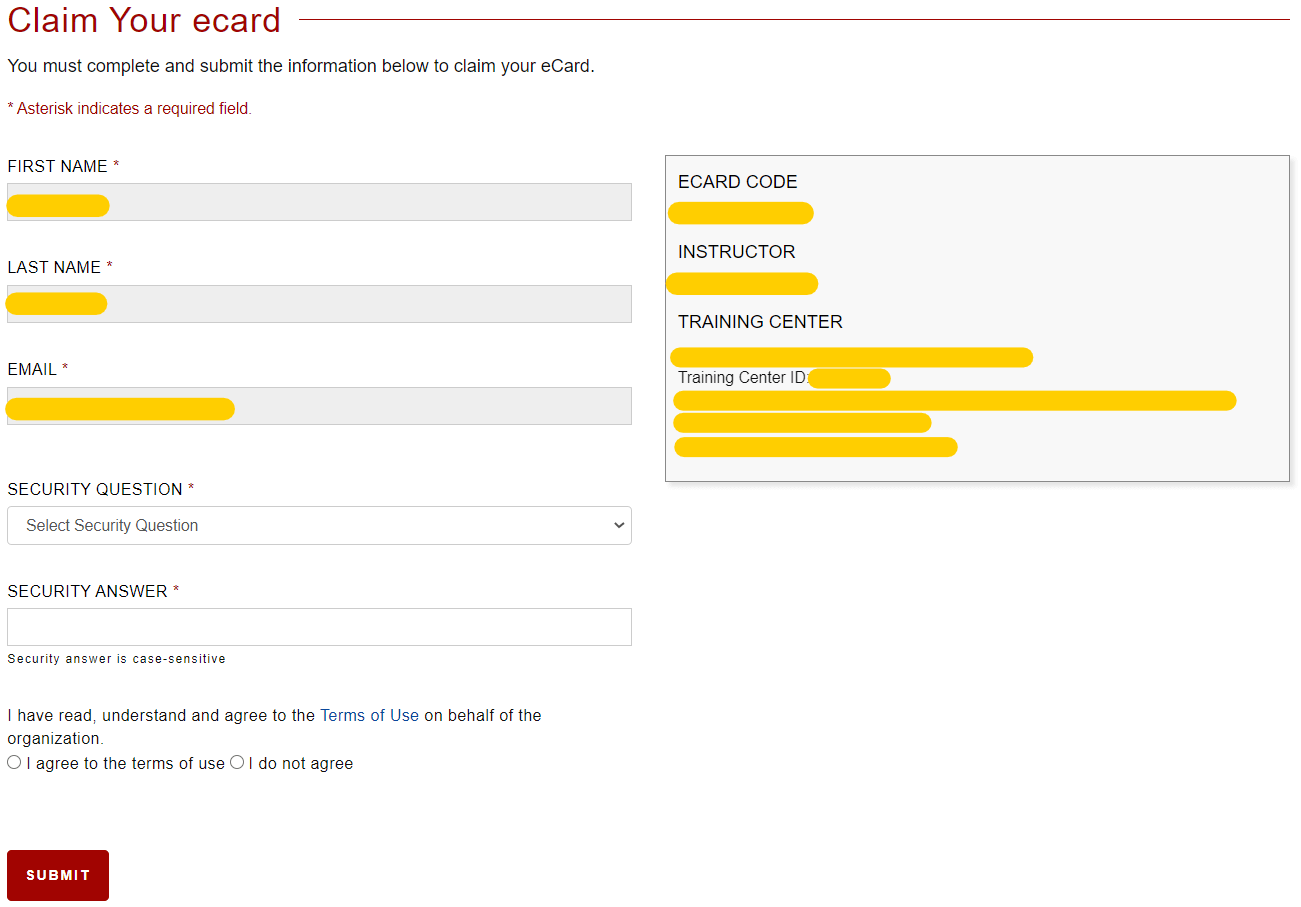
Task: Click the TRAINING CENTER name entry
Action: pos(851,356)
